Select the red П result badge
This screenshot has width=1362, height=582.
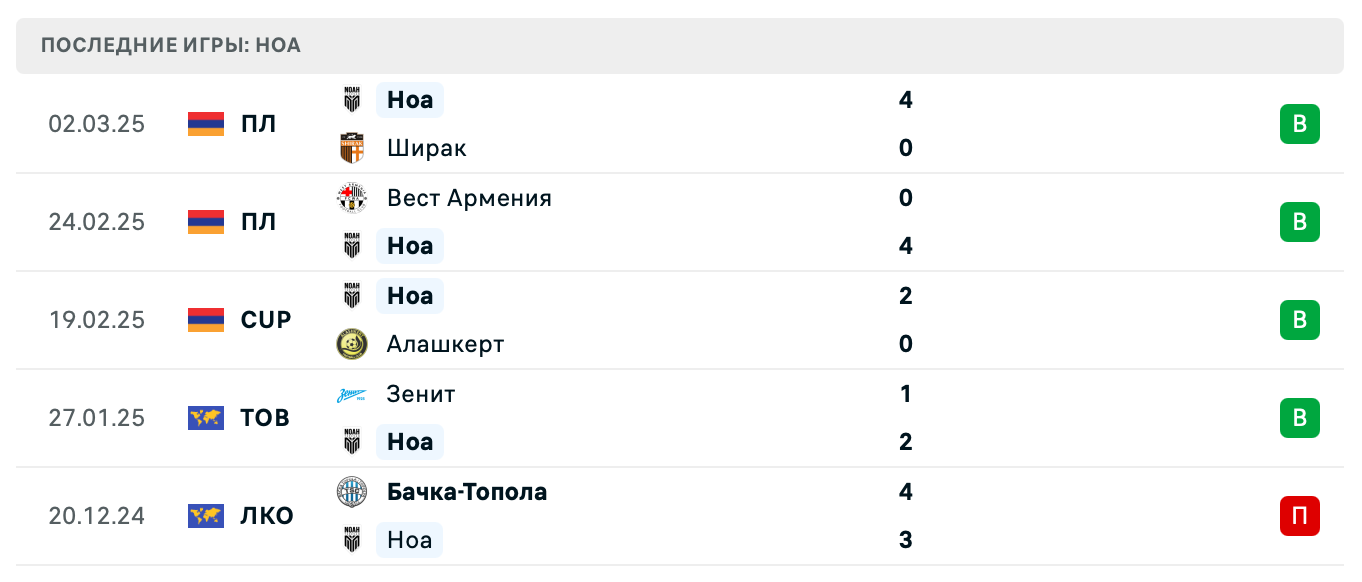1299,516
